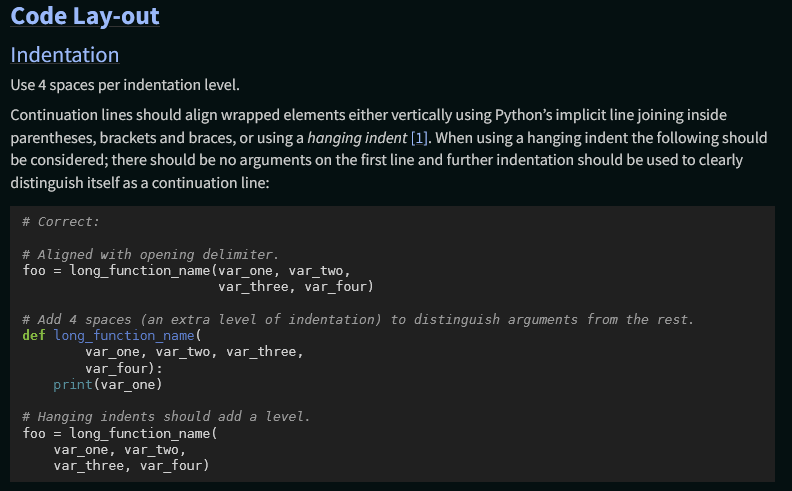Click the "def" keyword in the code block

pos(34,336)
